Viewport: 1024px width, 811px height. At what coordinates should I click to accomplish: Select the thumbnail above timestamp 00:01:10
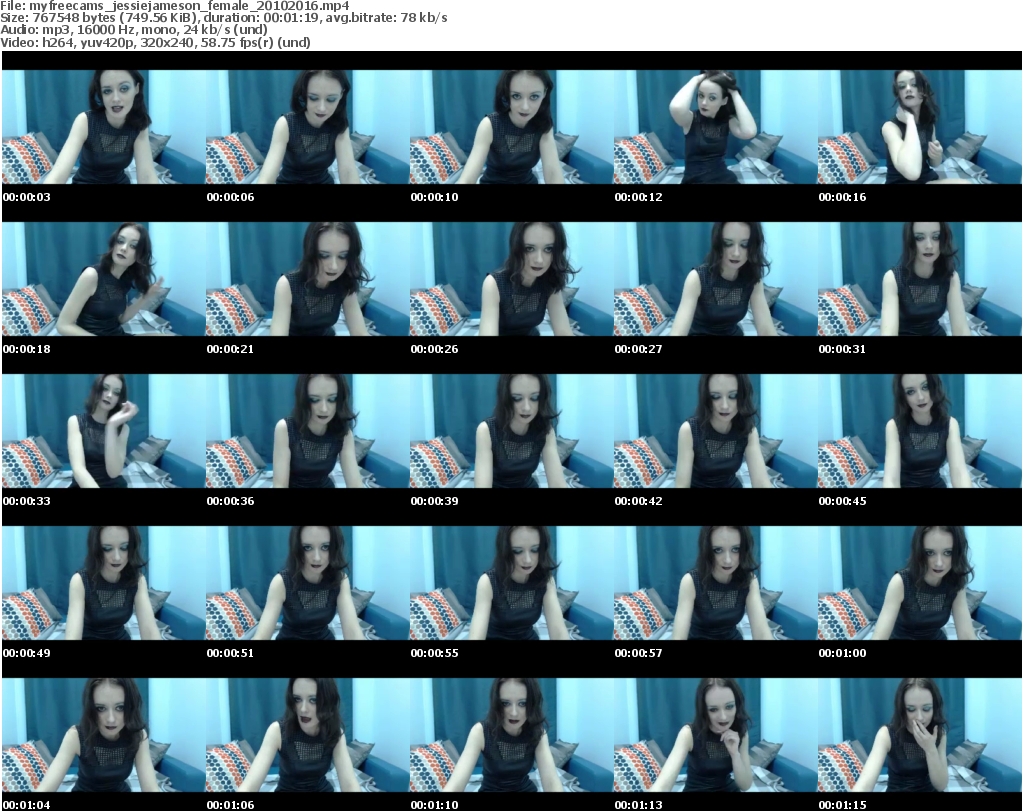tap(511, 735)
